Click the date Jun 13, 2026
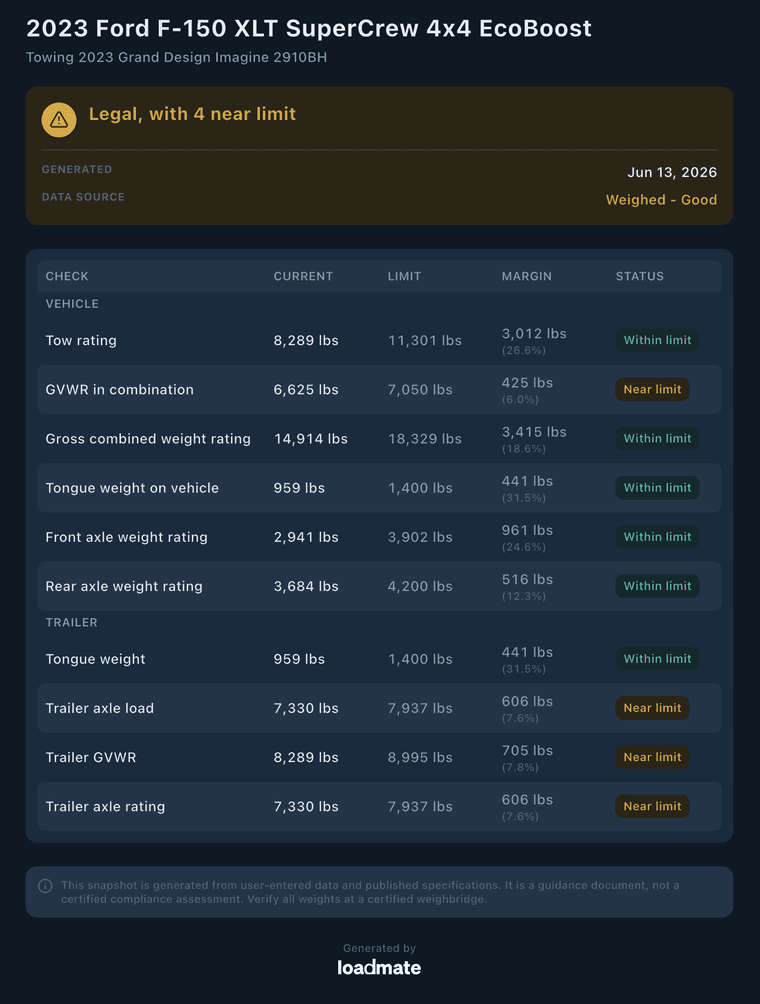Image resolution: width=760 pixels, height=1004 pixels. coord(672,172)
